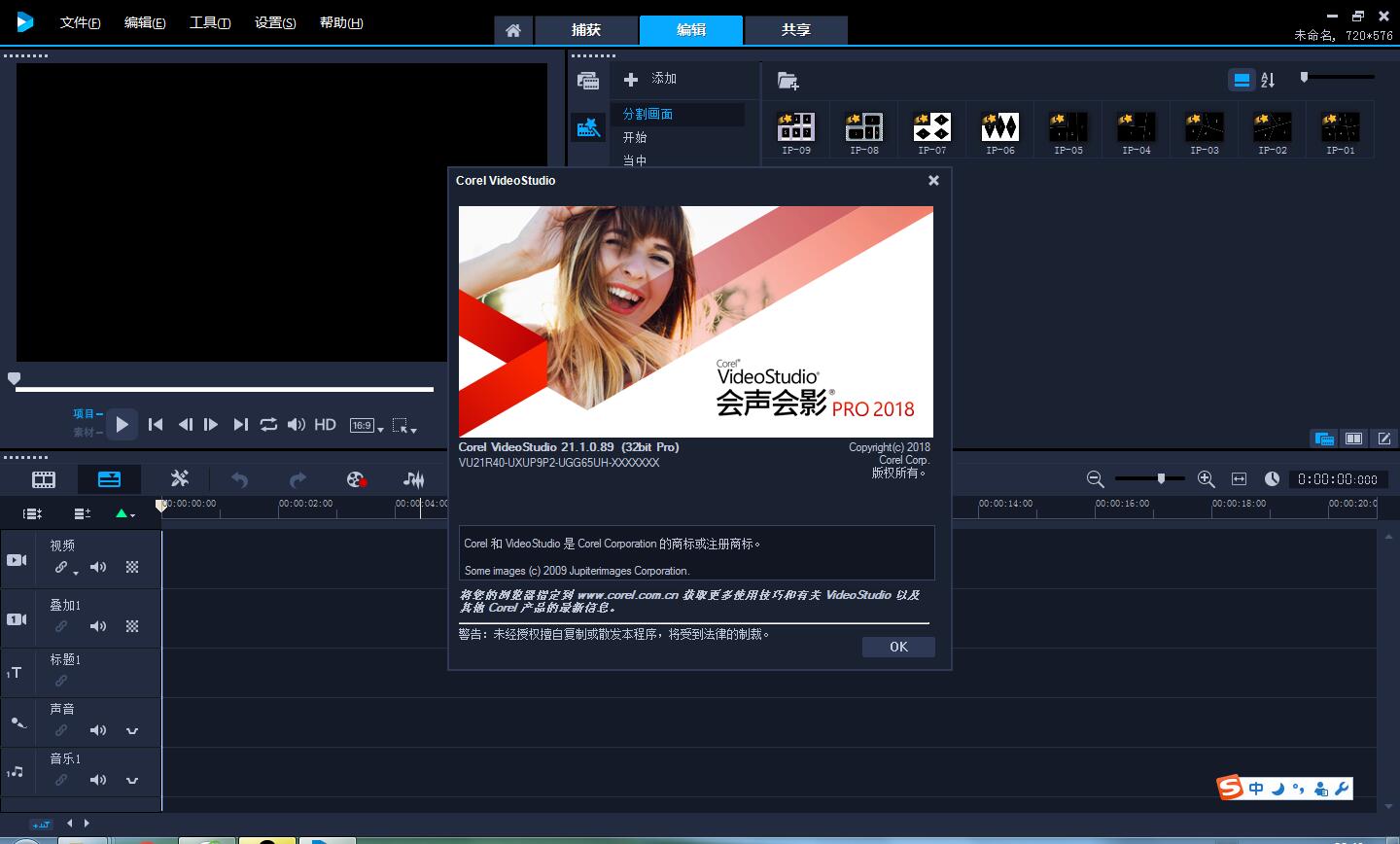The image size is (1400, 844).
Task: Toggle ripple editing on 标题1 track
Action: pyautogui.click(x=61, y=681)
